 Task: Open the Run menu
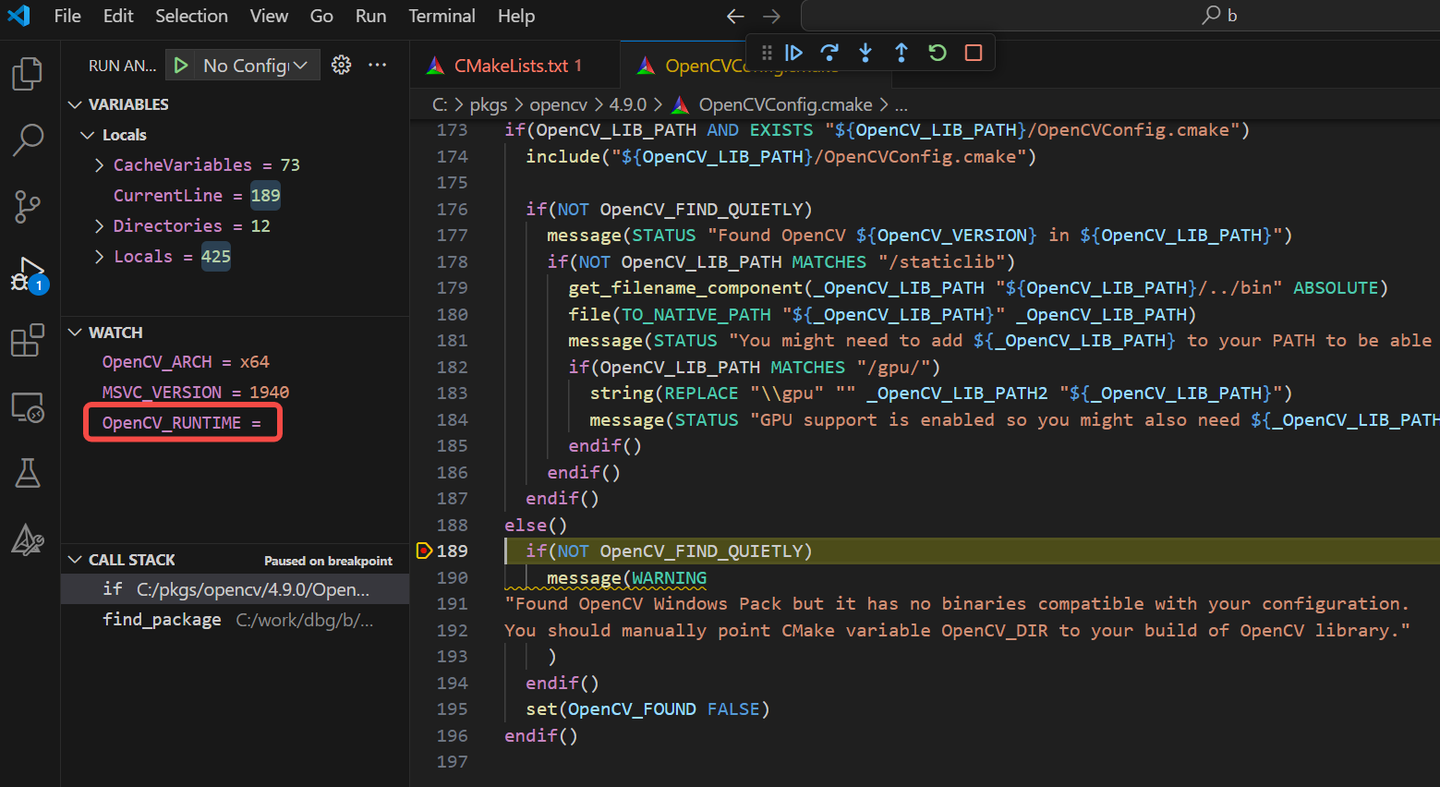pyautogui.click(x=370, y=16)
